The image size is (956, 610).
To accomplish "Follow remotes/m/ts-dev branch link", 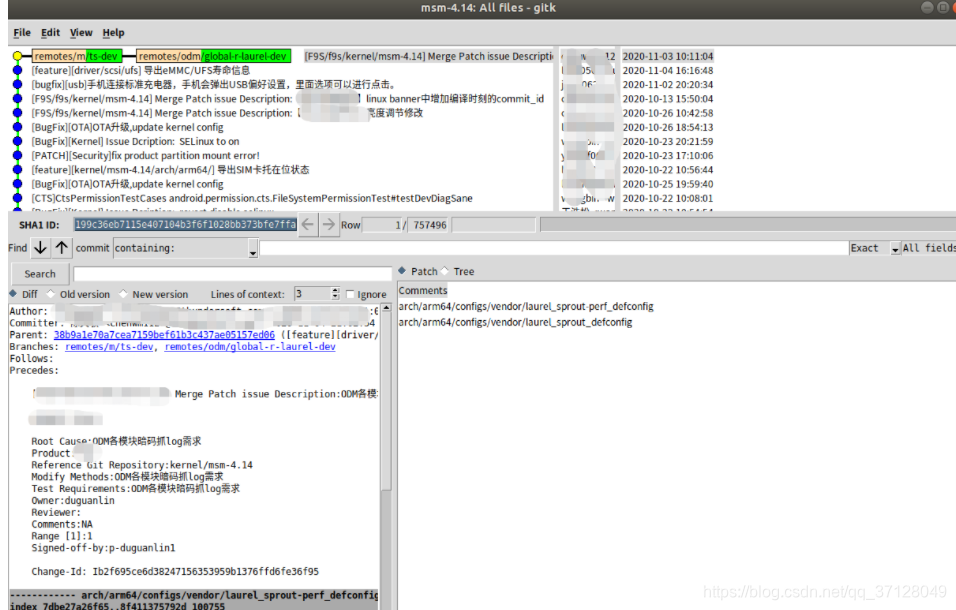I will point(109,347).
